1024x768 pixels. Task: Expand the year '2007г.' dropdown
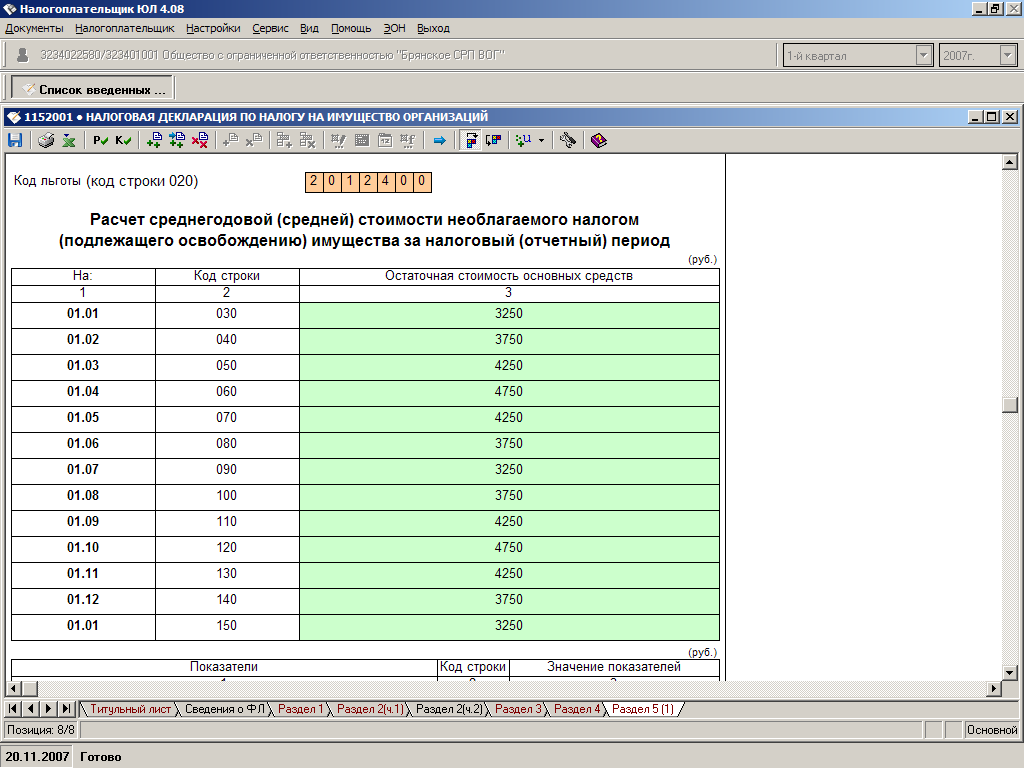(1007, 56)
